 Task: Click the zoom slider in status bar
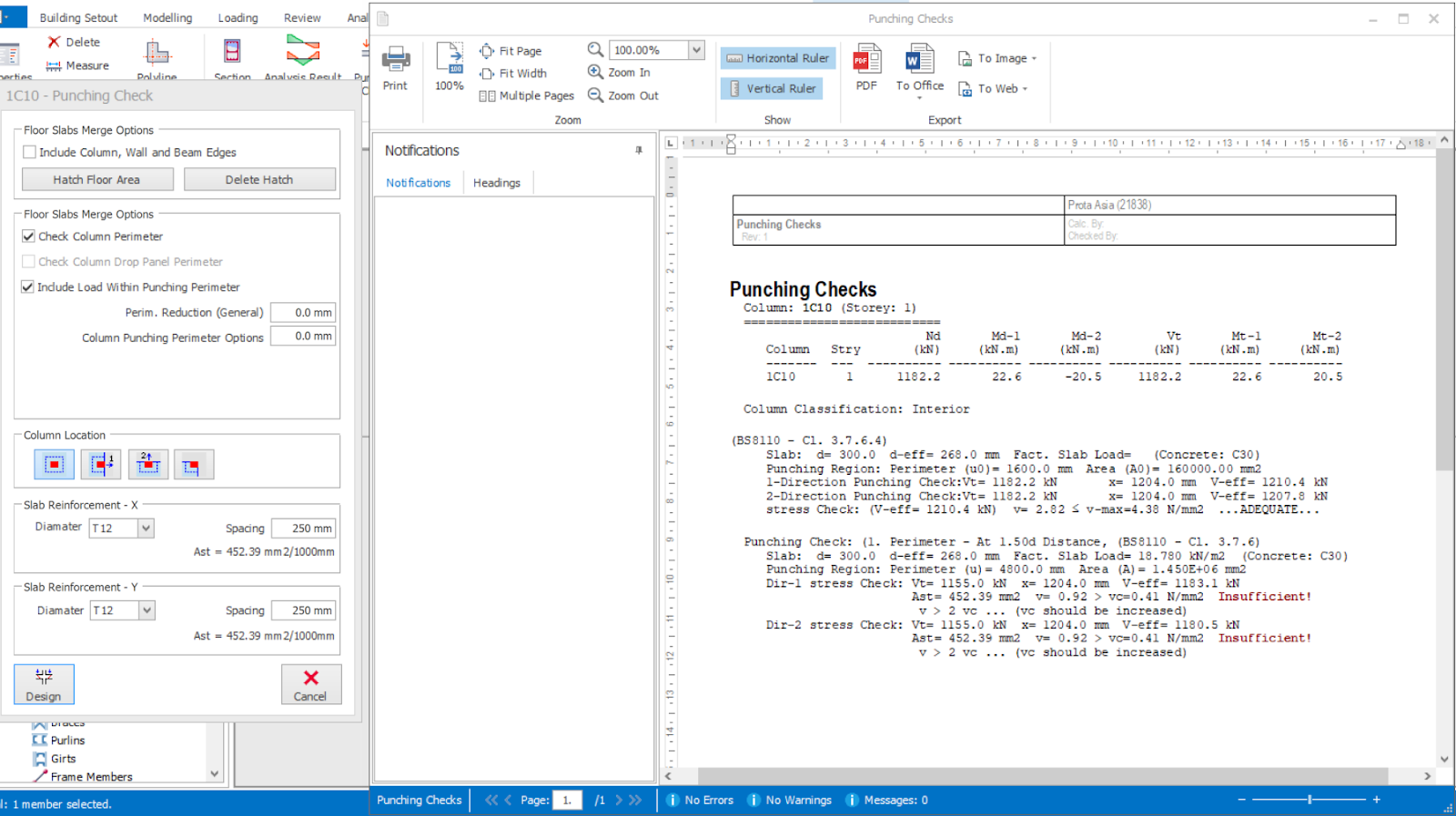coord(1309,800)
